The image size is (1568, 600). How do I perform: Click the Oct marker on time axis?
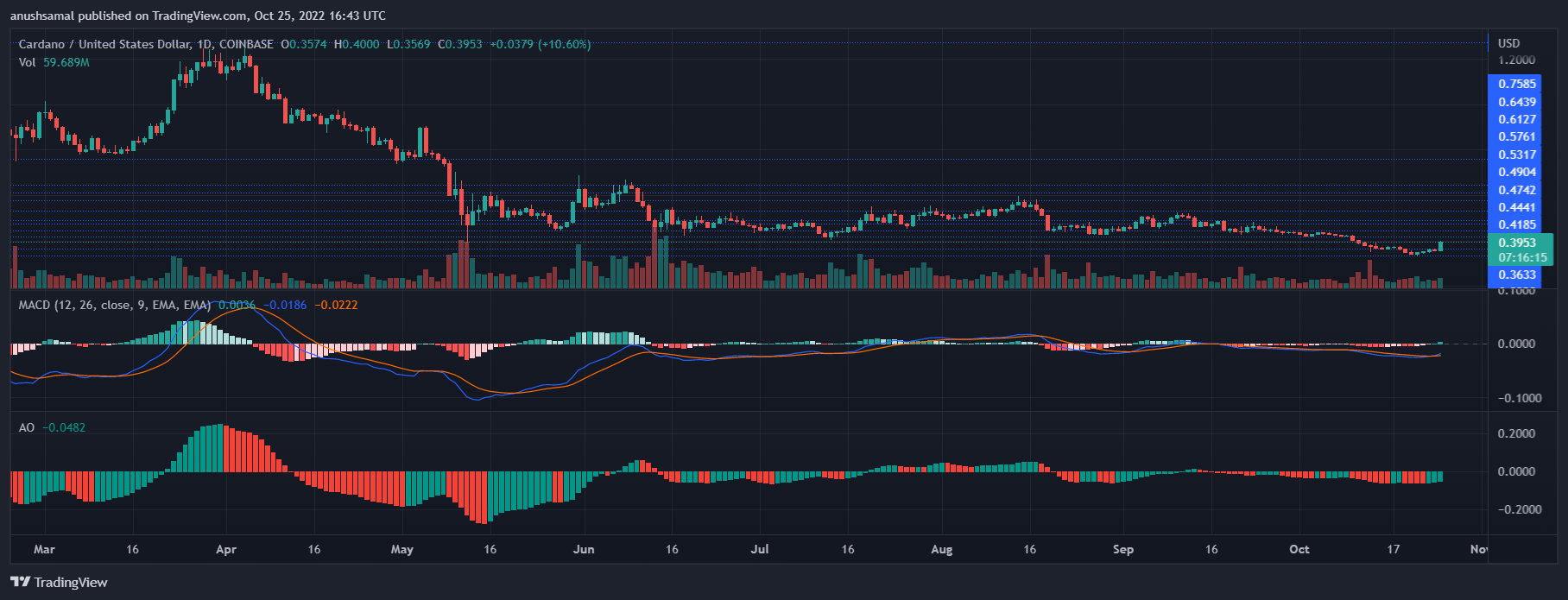point(1299,549)
